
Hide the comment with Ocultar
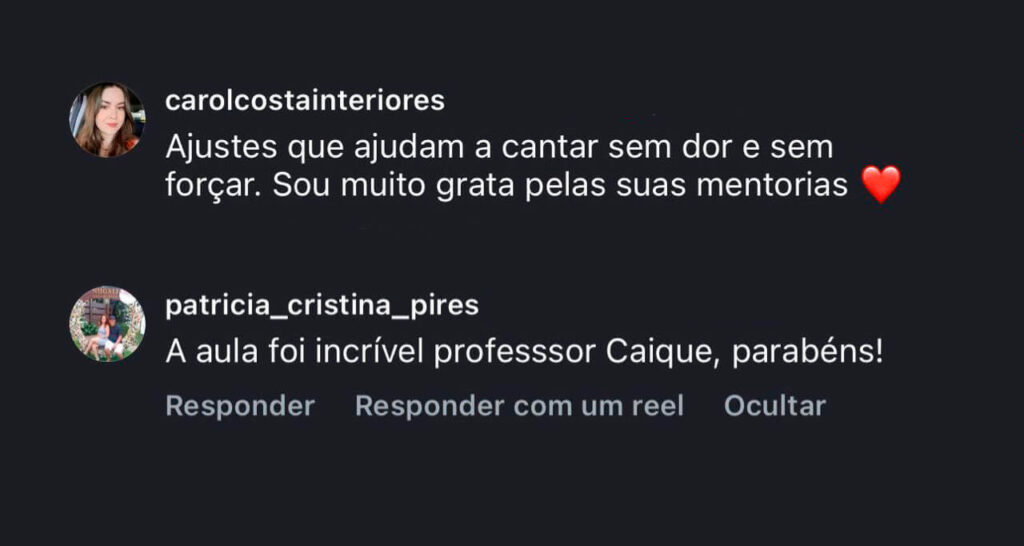click(775, 406)
